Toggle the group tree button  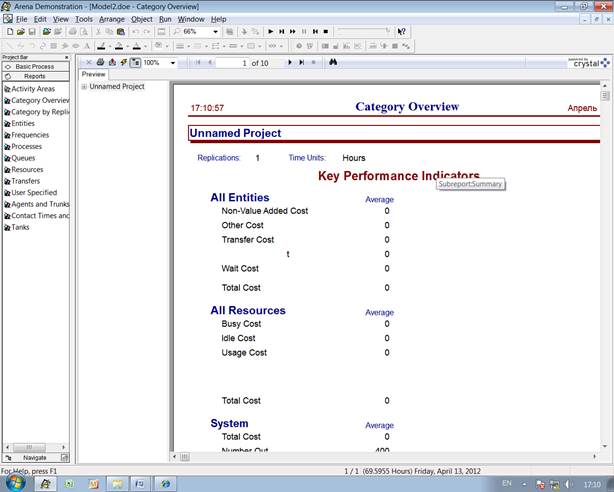click(135, 62)
